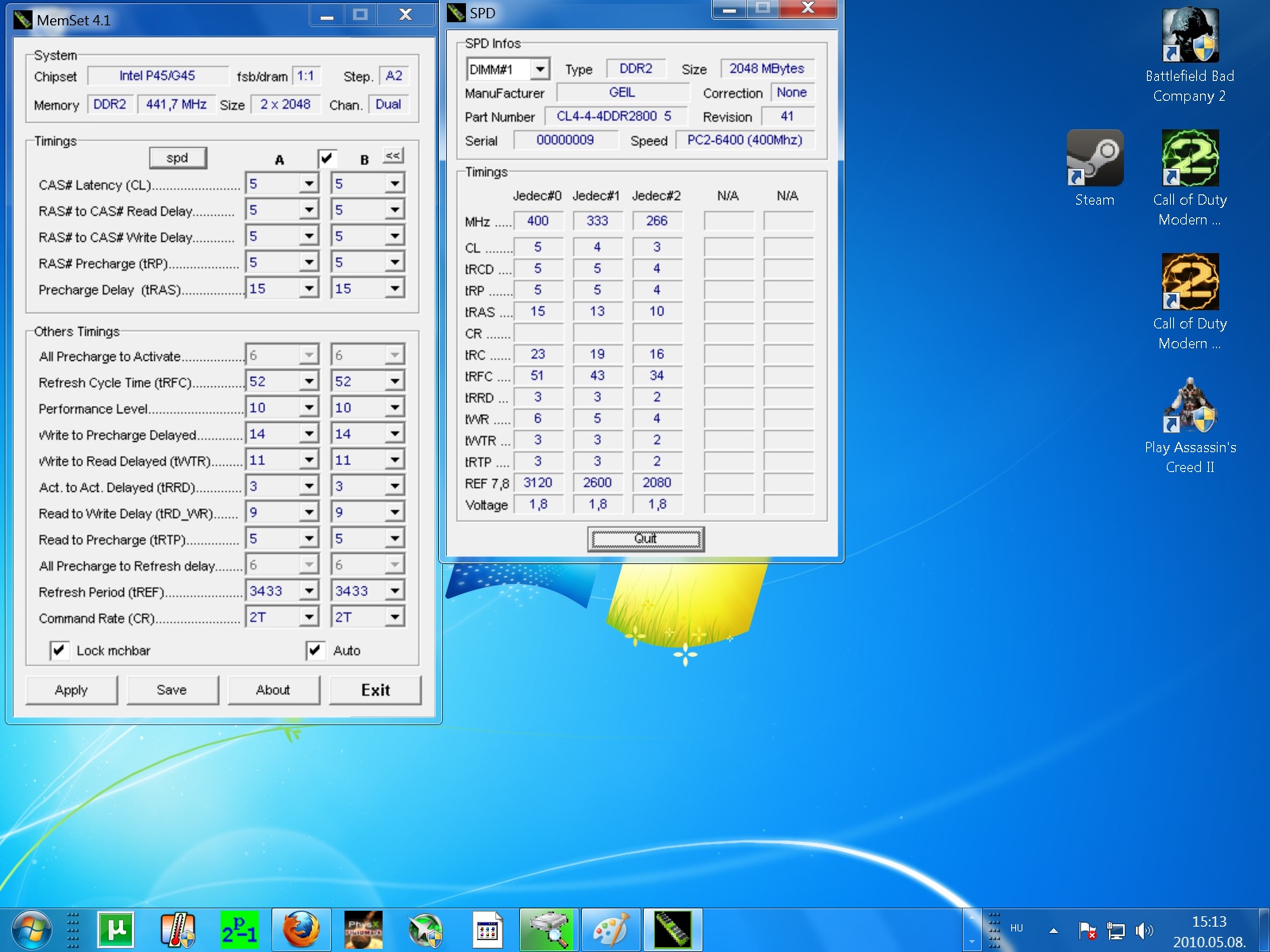1270x952 pixels.
Task: Select the orange Call of Duty Modern shortcut
Action: 1189,303
